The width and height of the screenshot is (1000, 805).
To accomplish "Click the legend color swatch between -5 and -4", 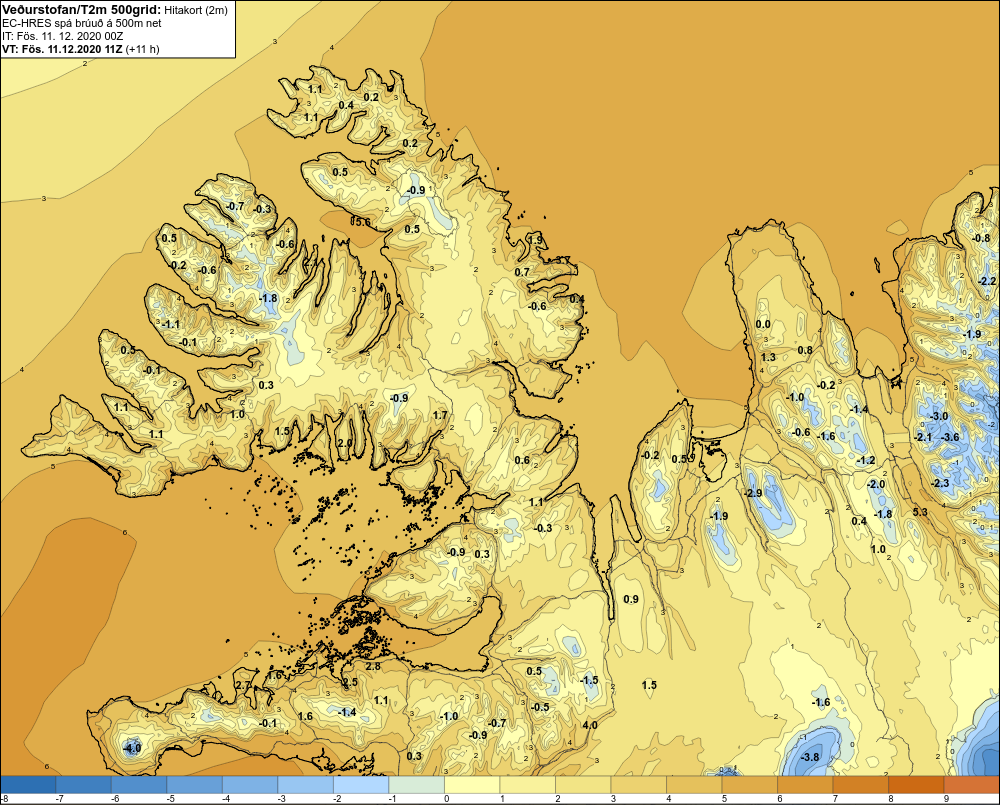I will [x=195, y=784].
